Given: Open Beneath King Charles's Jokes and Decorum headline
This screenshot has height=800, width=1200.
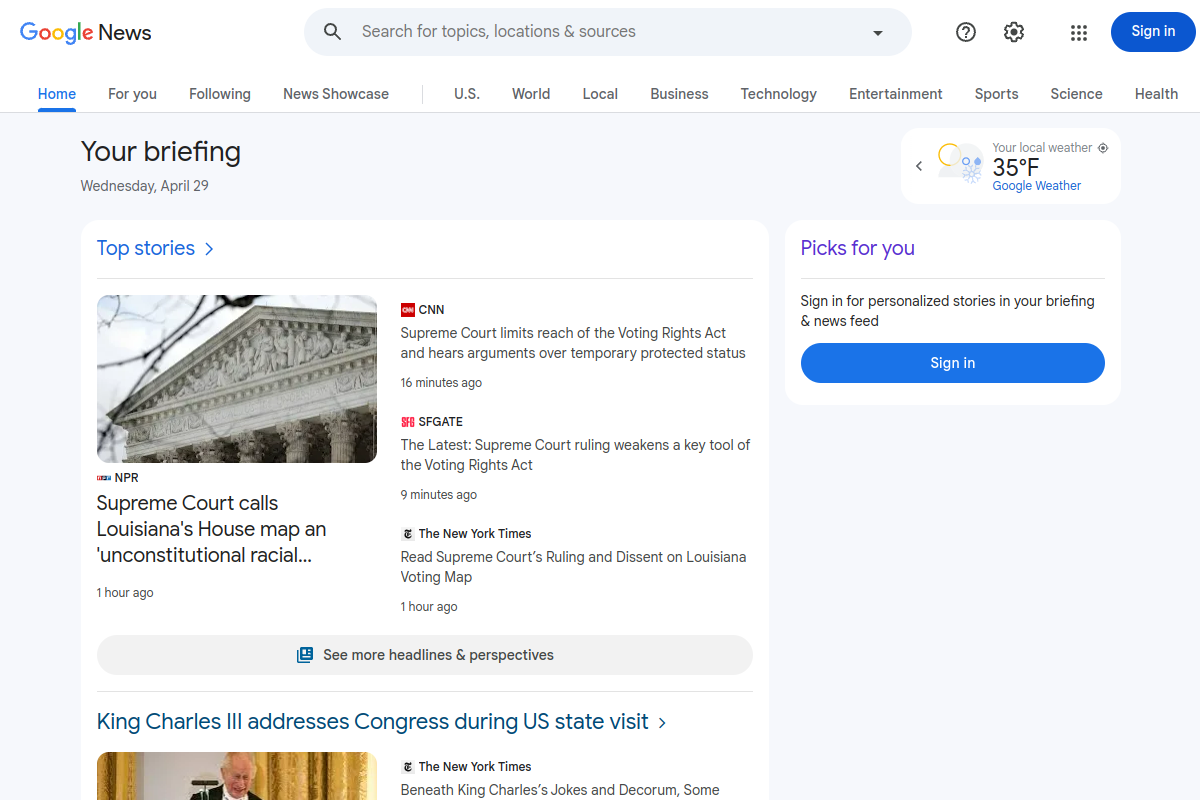Looking at the screenshot, I should click(560, 790).
